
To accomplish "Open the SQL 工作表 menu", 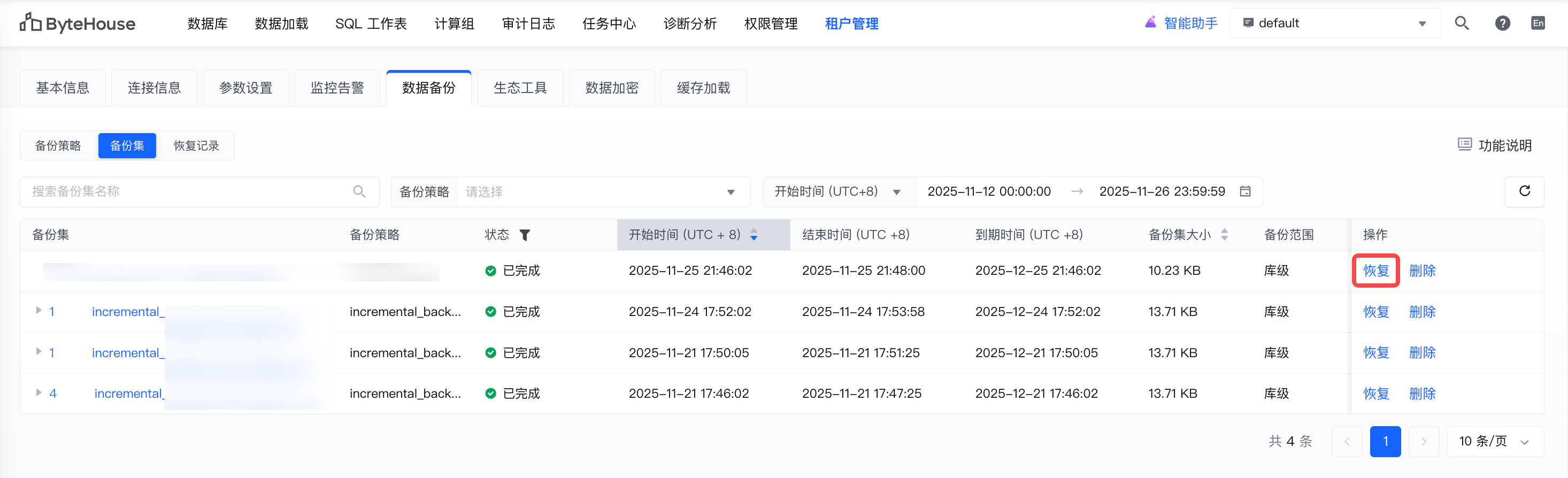I will [371, 23].
